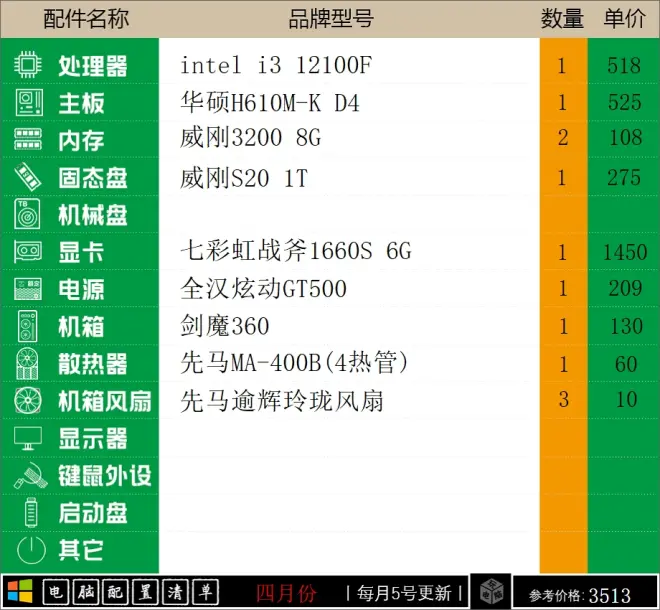This screenshot has height=610, width=660.
Task: Click the 其它 power symbol icon
Action: [30, 550]
